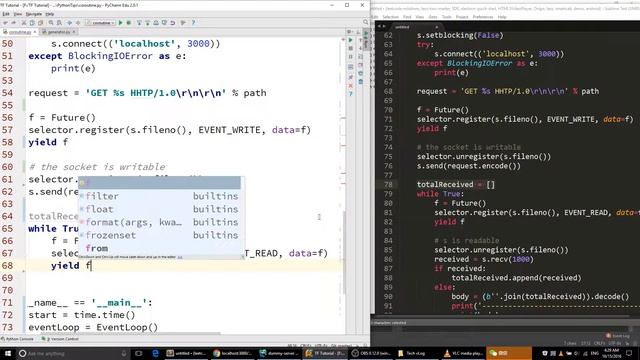Open the coroutine run configuration dropdown
Screen dimensions: 640x360
[100, 23]
